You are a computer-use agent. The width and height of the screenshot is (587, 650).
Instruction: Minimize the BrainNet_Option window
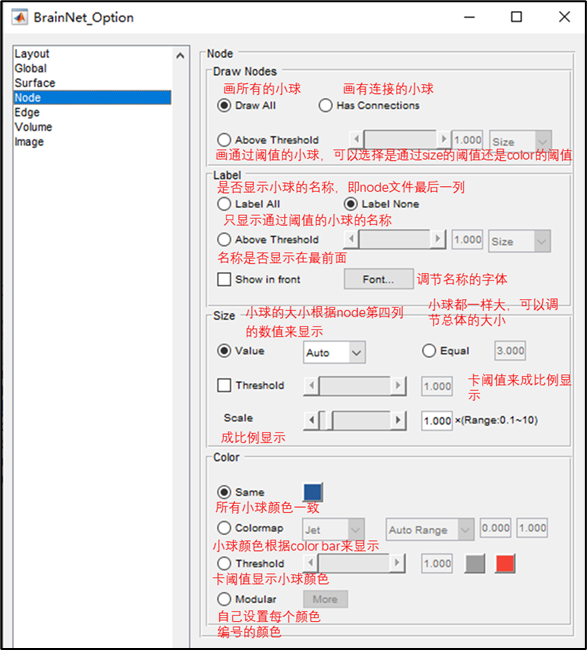tap(469, 17)
